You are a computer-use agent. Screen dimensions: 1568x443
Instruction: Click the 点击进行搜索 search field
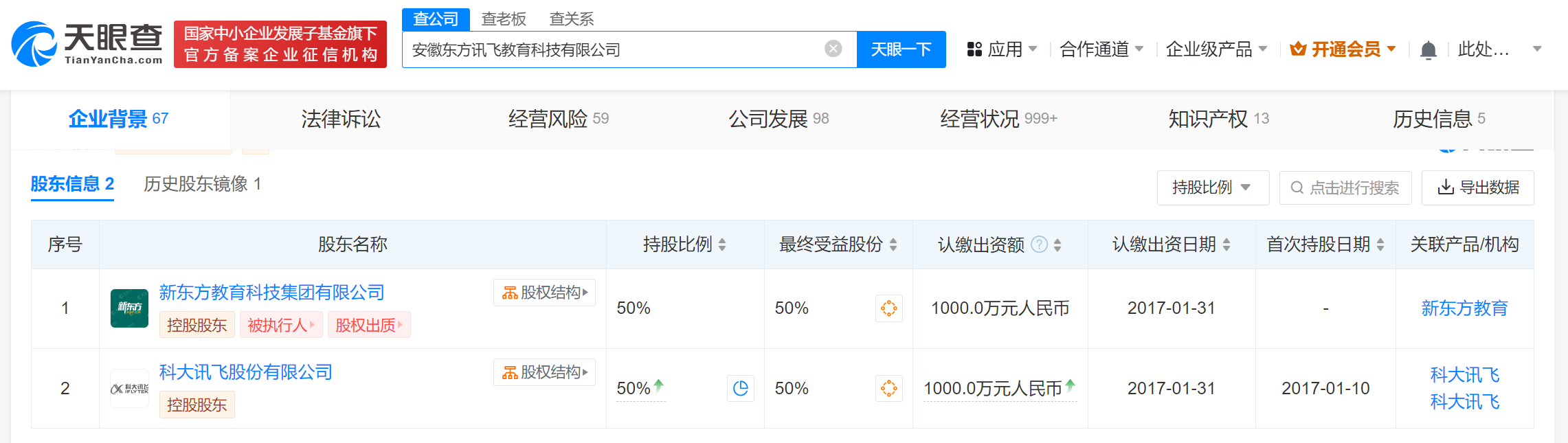point(1345,188)
